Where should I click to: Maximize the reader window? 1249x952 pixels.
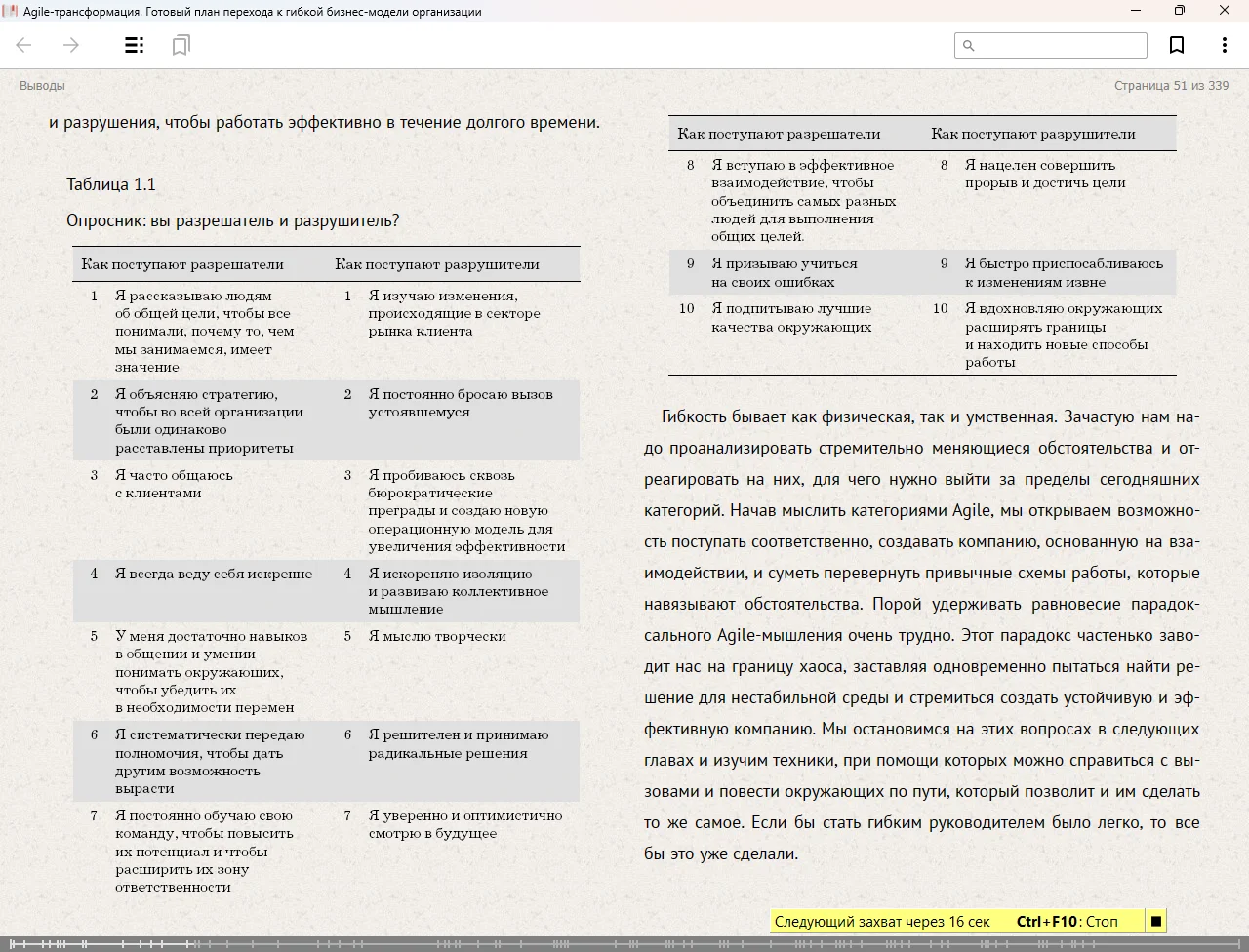click(1180, 11)
